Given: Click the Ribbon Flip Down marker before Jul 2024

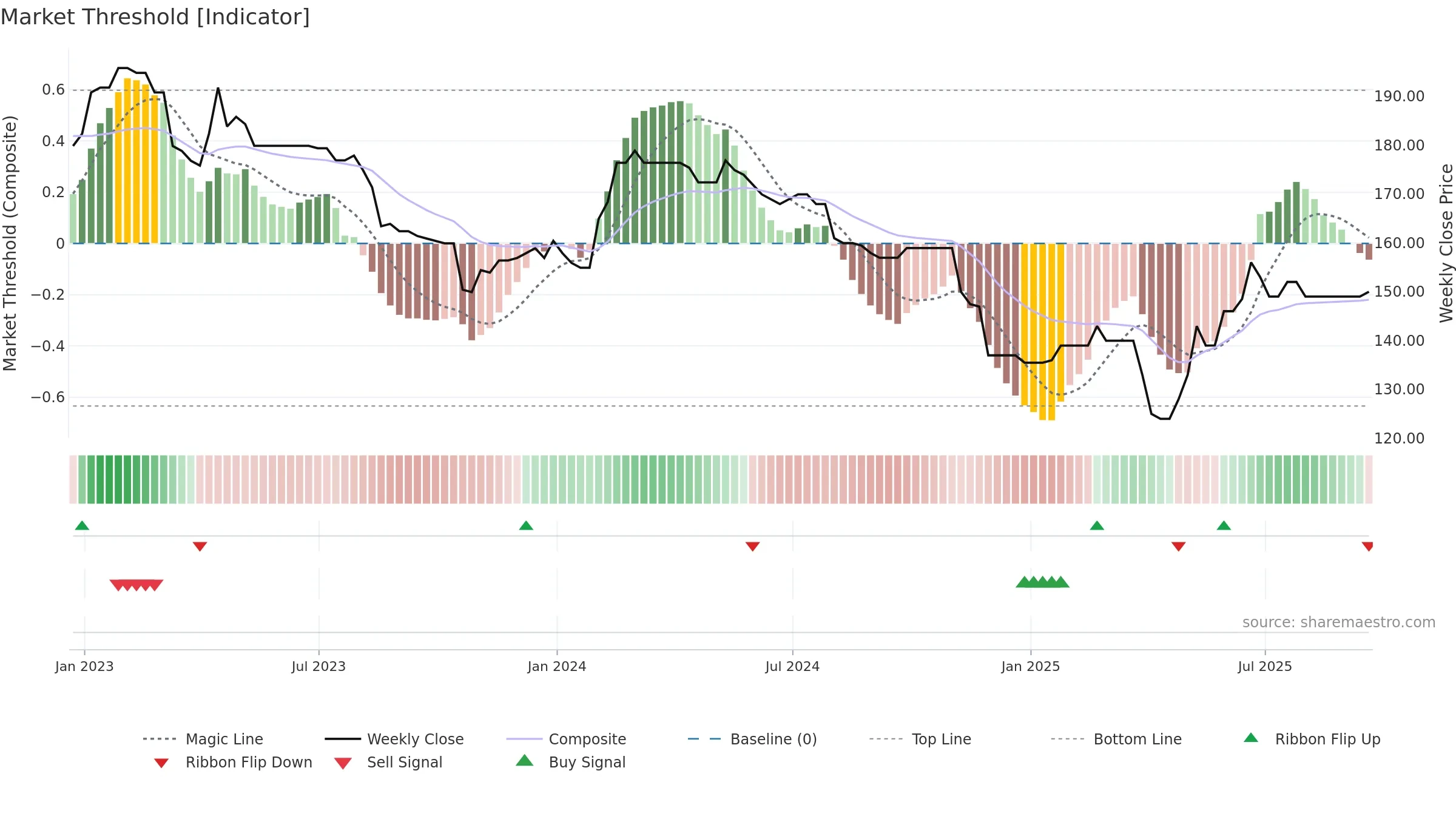Looking at the screenshot, I should point(752,547).
